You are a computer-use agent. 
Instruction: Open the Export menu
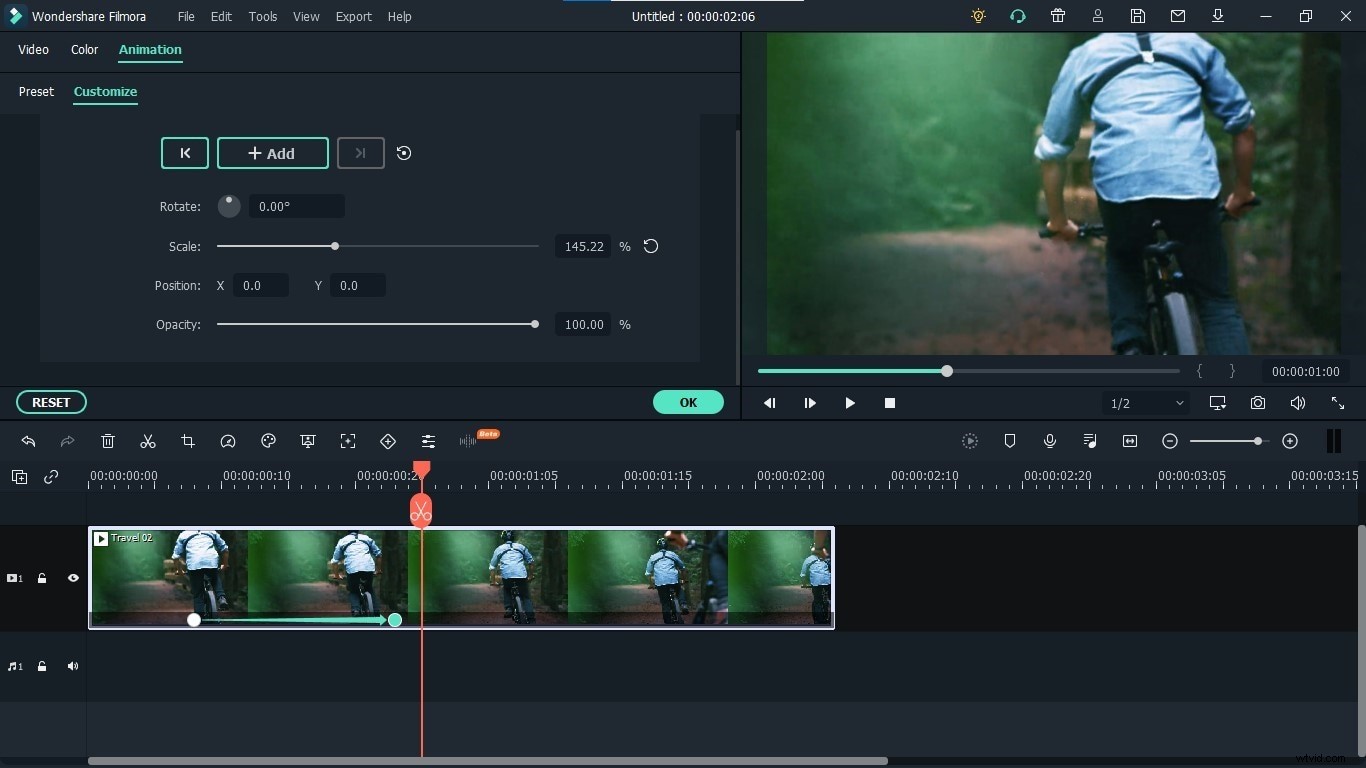click(353, 16)
